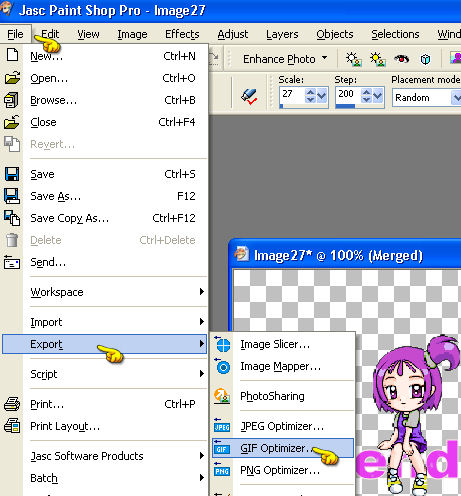Click the Image27 document title bar
Viewport: 461px width, 496px height.
point(345,255)
